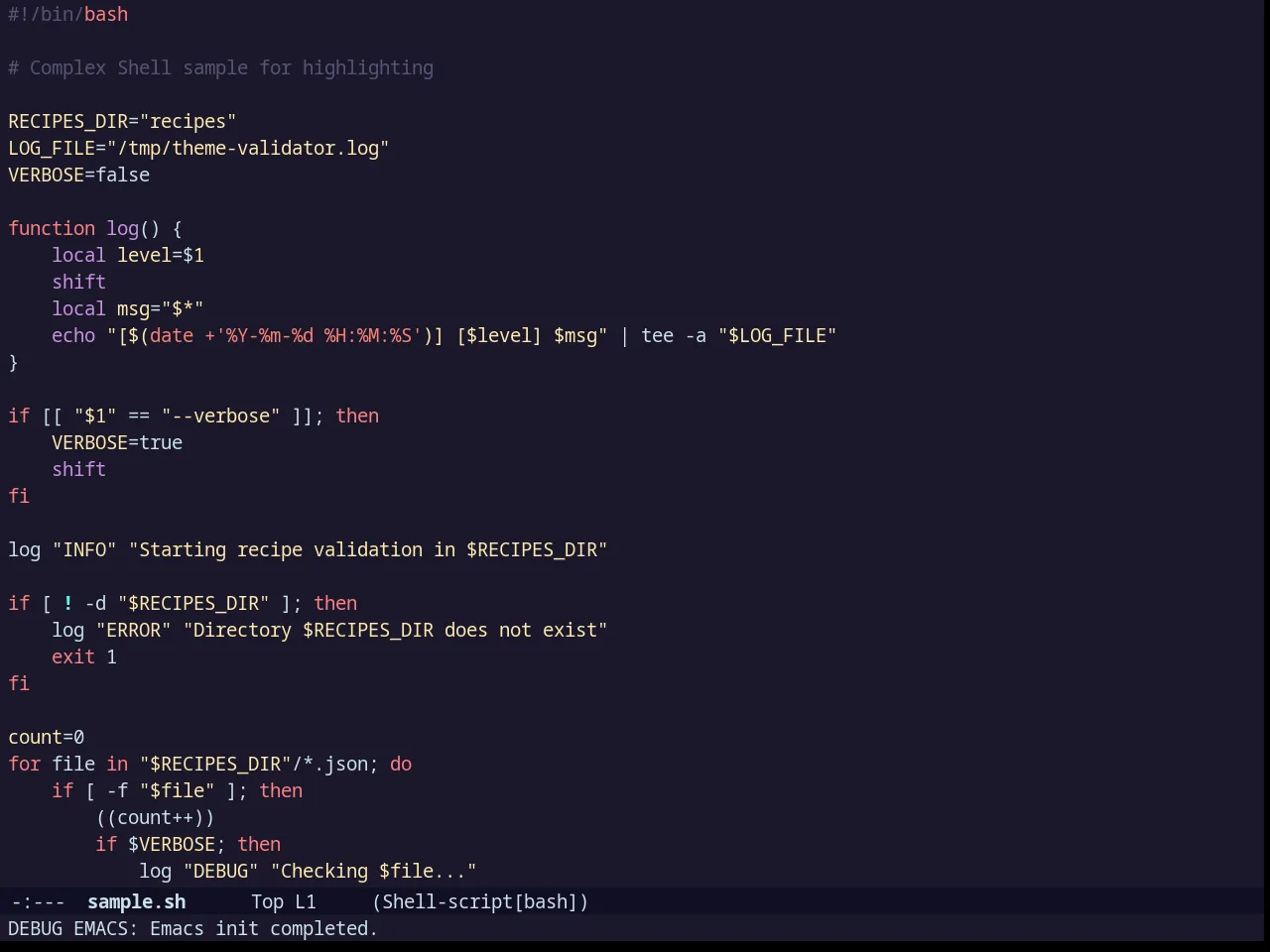
Task: Click the 'exit 1' statement
Action: click(84, 656)
